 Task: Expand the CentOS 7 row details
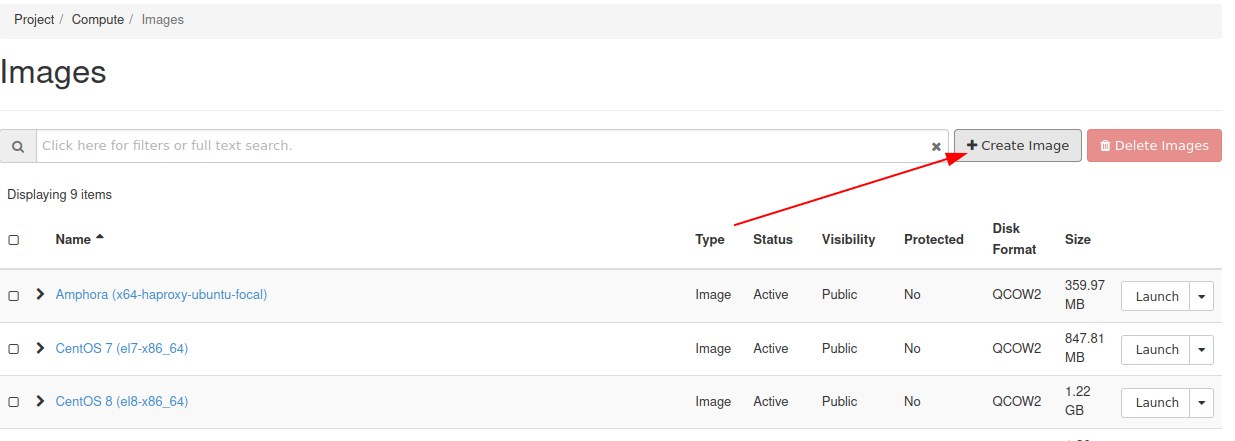click(41, 348)
